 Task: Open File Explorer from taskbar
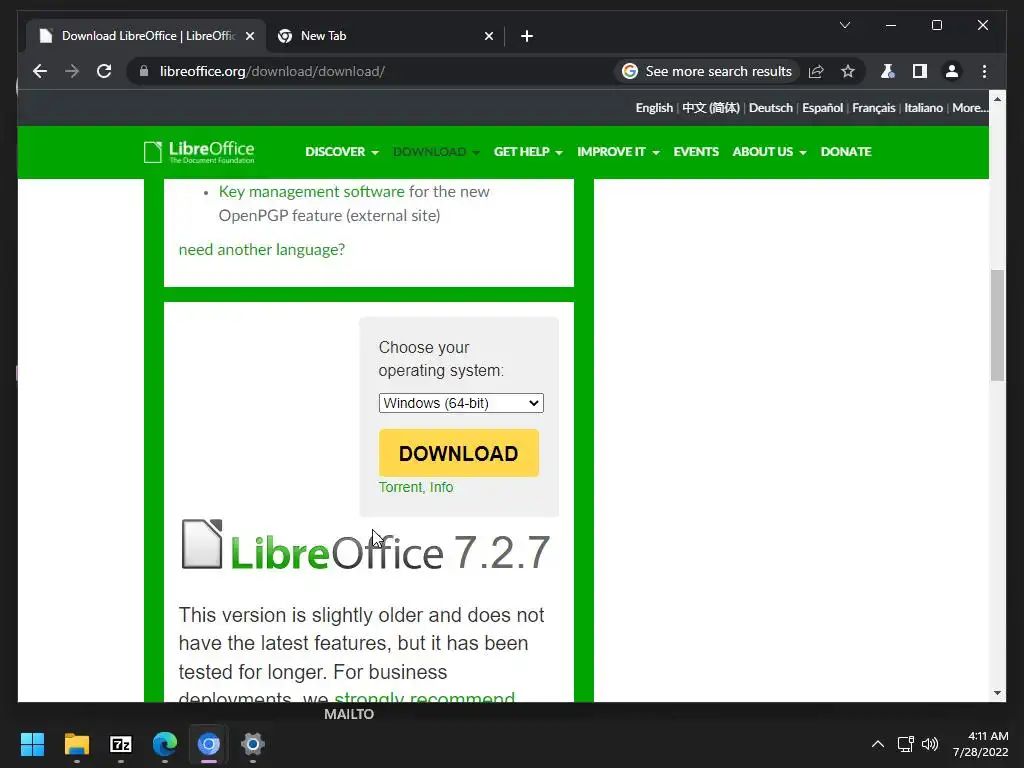(76, 744)
